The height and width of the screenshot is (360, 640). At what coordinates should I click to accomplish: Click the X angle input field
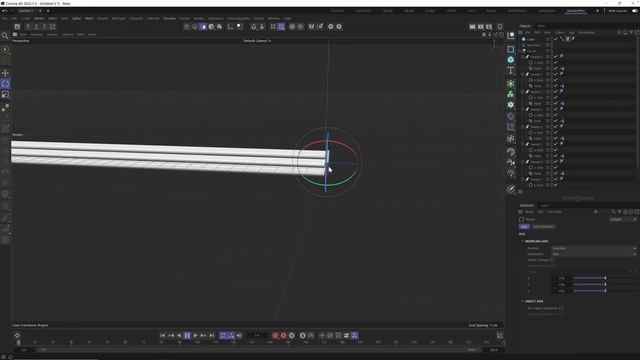(561, 278)
